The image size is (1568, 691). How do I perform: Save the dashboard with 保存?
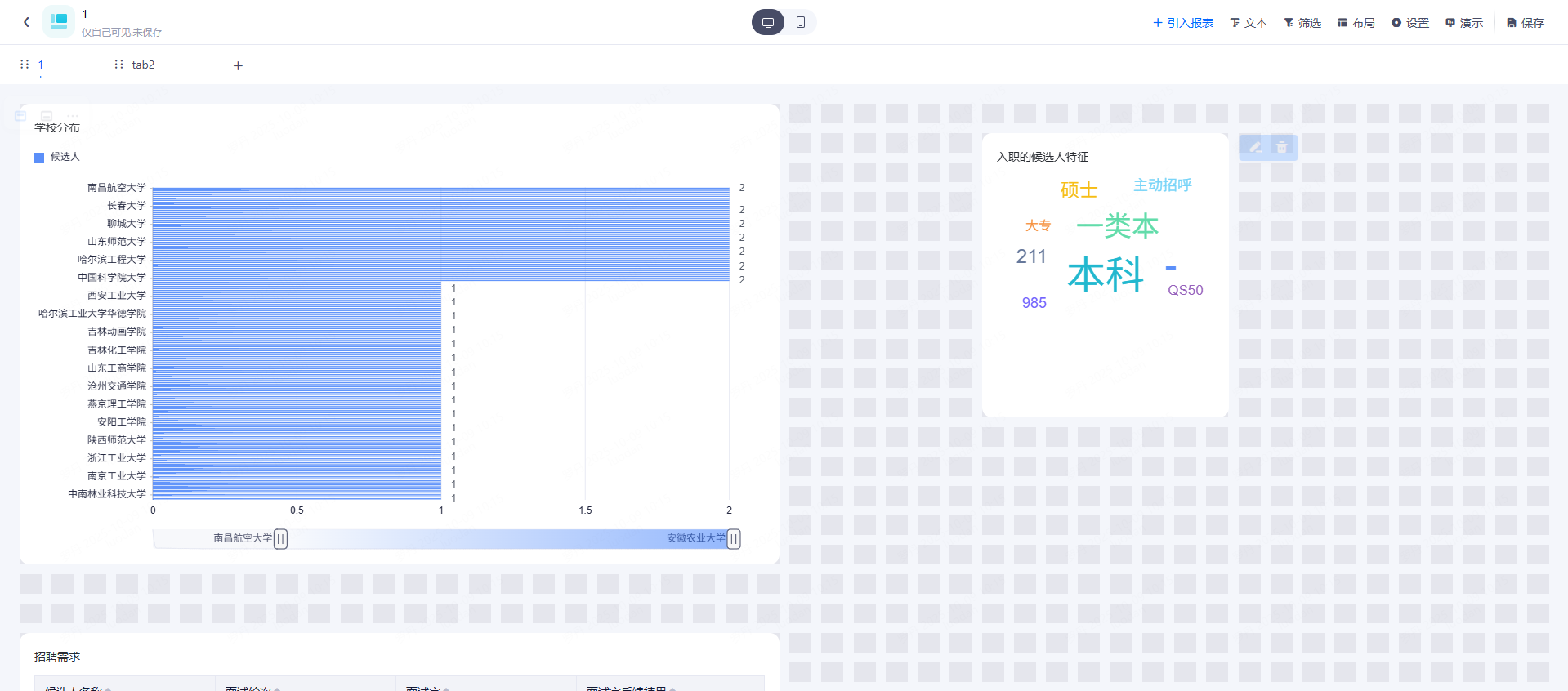pos(1526,23)
